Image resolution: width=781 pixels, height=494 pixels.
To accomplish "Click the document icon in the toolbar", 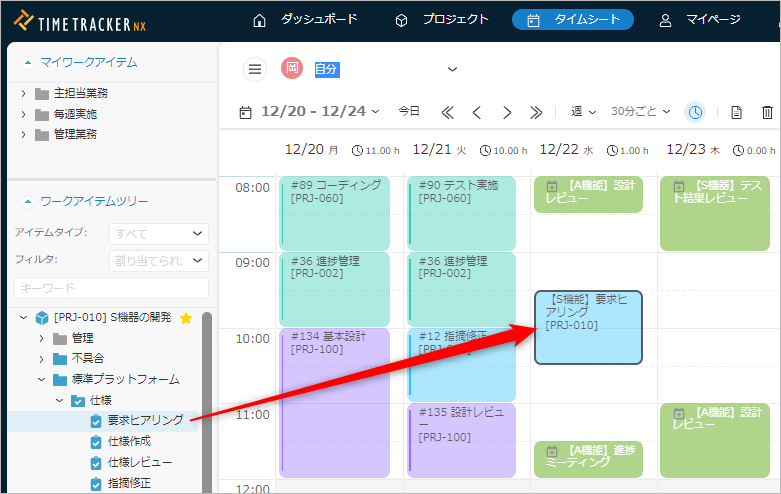I will point(736,112).
